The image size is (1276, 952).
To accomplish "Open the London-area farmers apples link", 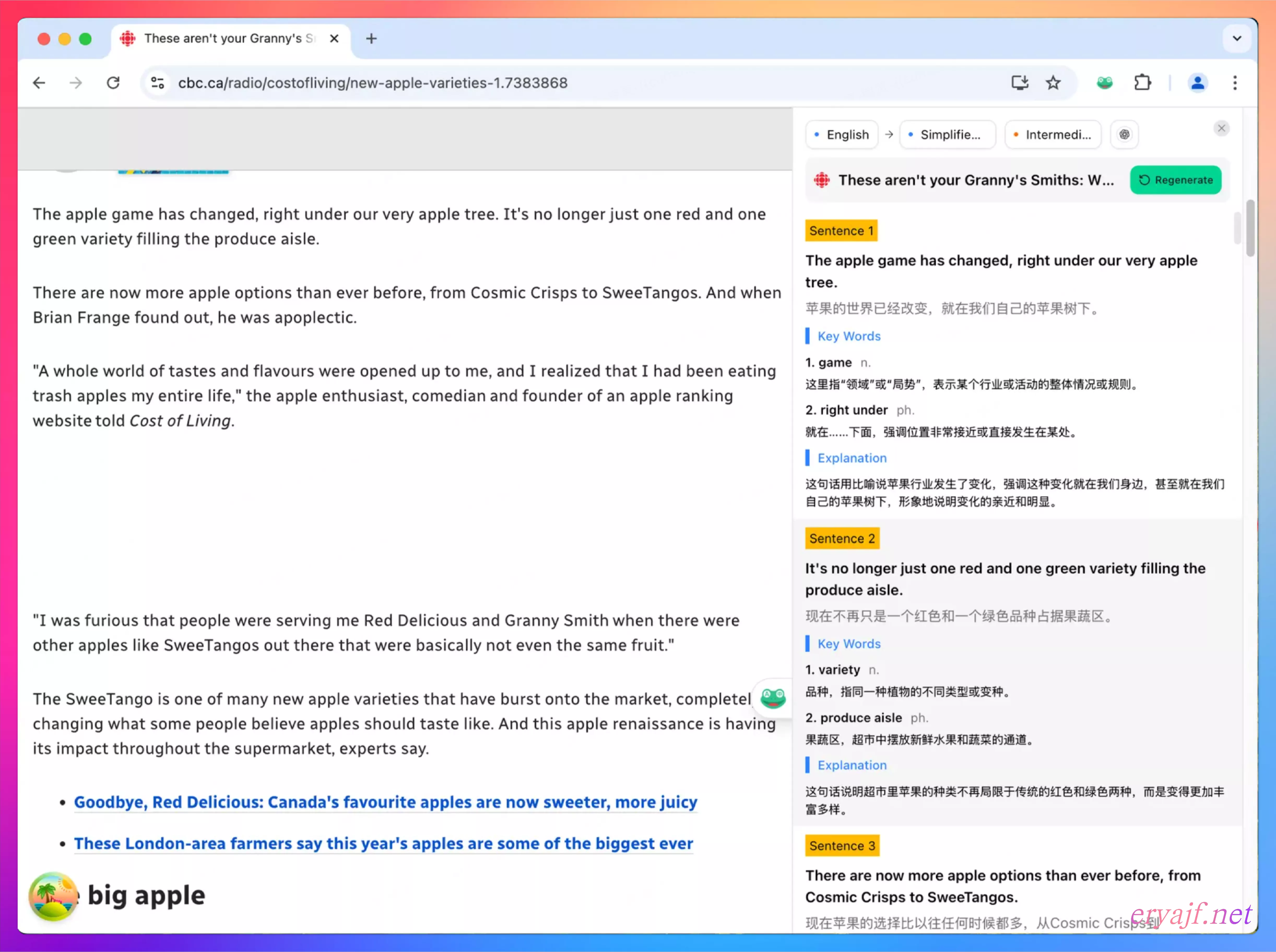I will [x=383, y=843].
